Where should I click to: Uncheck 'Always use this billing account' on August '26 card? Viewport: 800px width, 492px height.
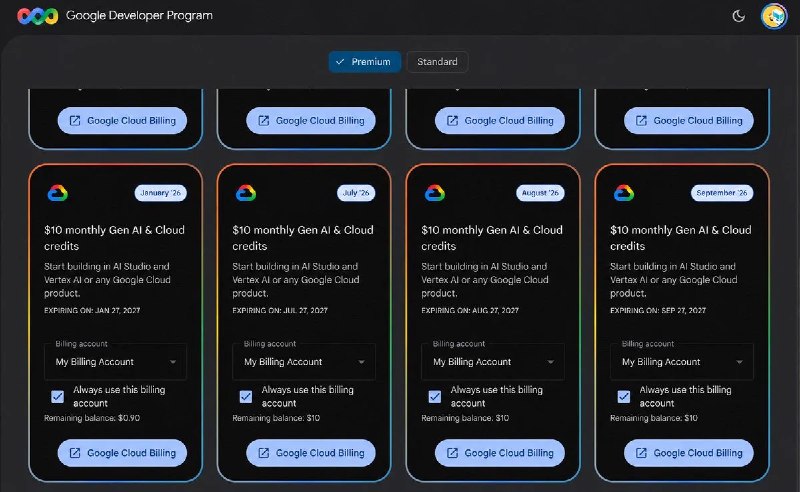click(x=435, y=397)
